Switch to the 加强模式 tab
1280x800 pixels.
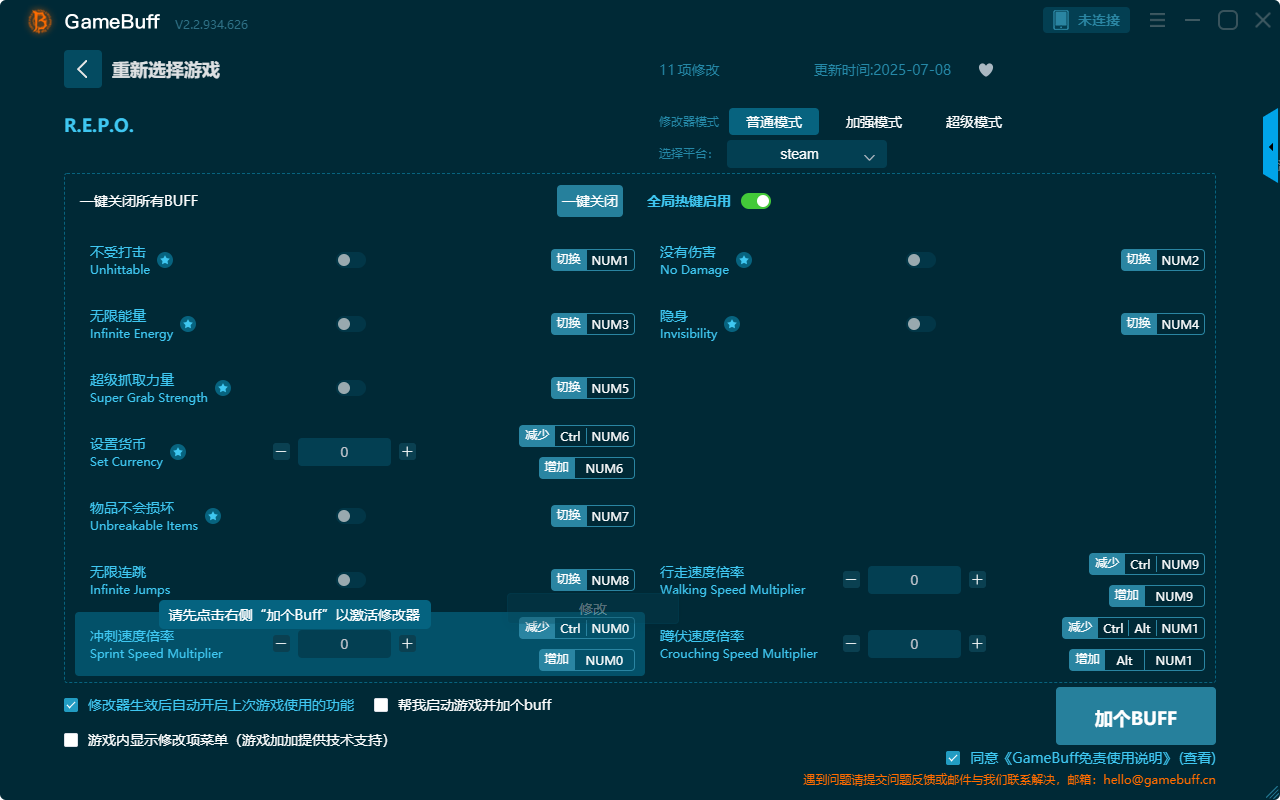point(875,121)
